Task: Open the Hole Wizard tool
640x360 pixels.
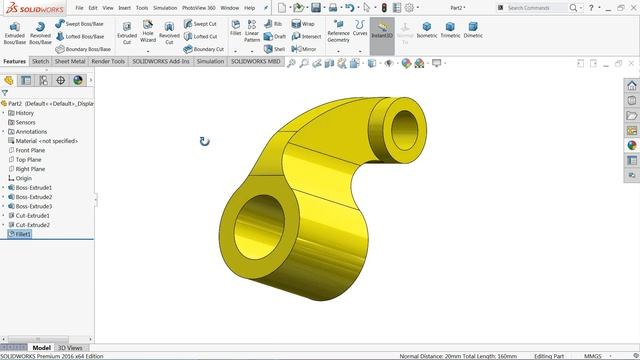Action: [148, 31]
